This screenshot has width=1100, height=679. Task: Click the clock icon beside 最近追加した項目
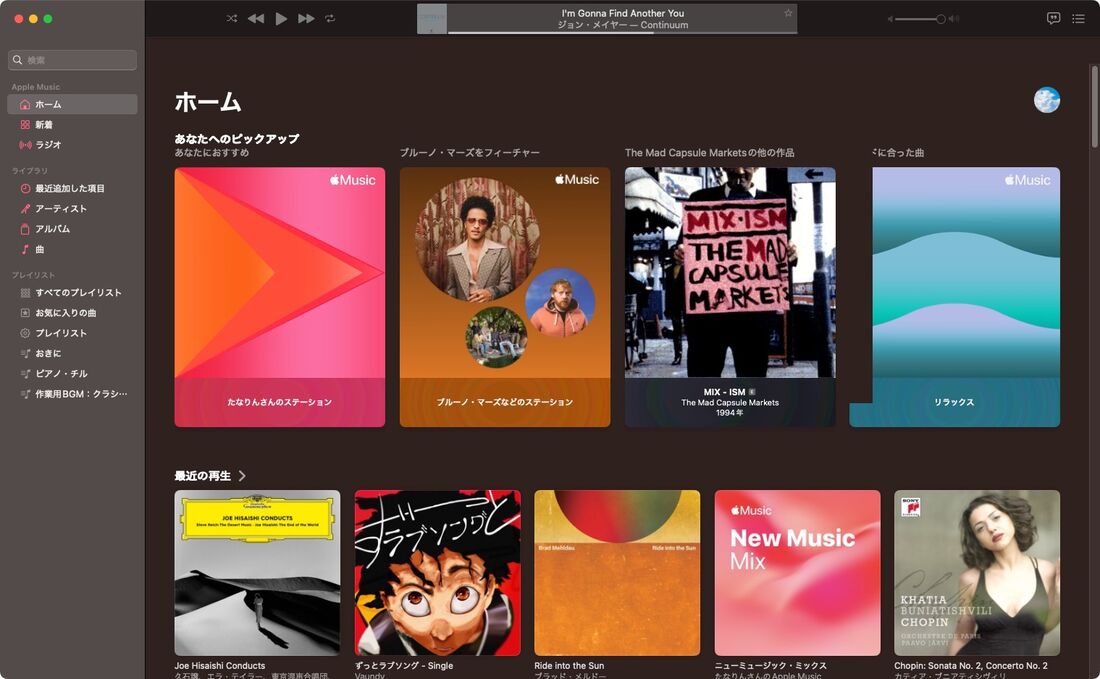25,188
